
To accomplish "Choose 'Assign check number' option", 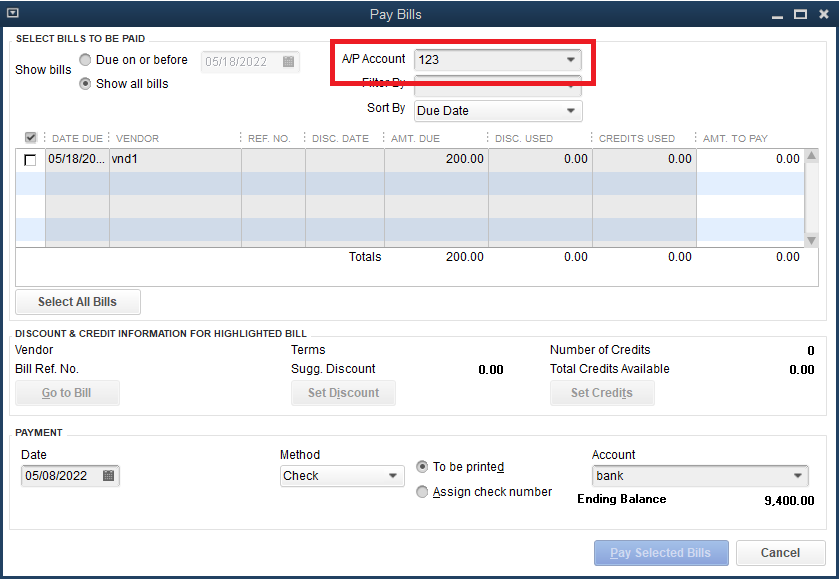I will point(422,492).
